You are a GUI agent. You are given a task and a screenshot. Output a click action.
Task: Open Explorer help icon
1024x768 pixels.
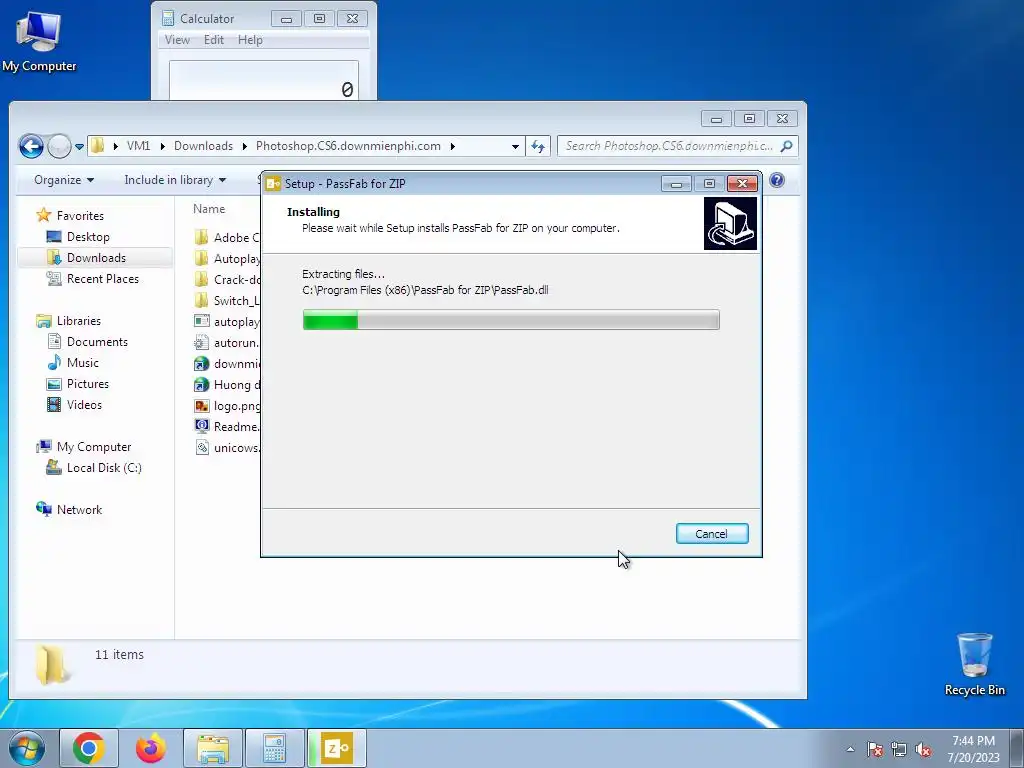click(x=777, y=180)
